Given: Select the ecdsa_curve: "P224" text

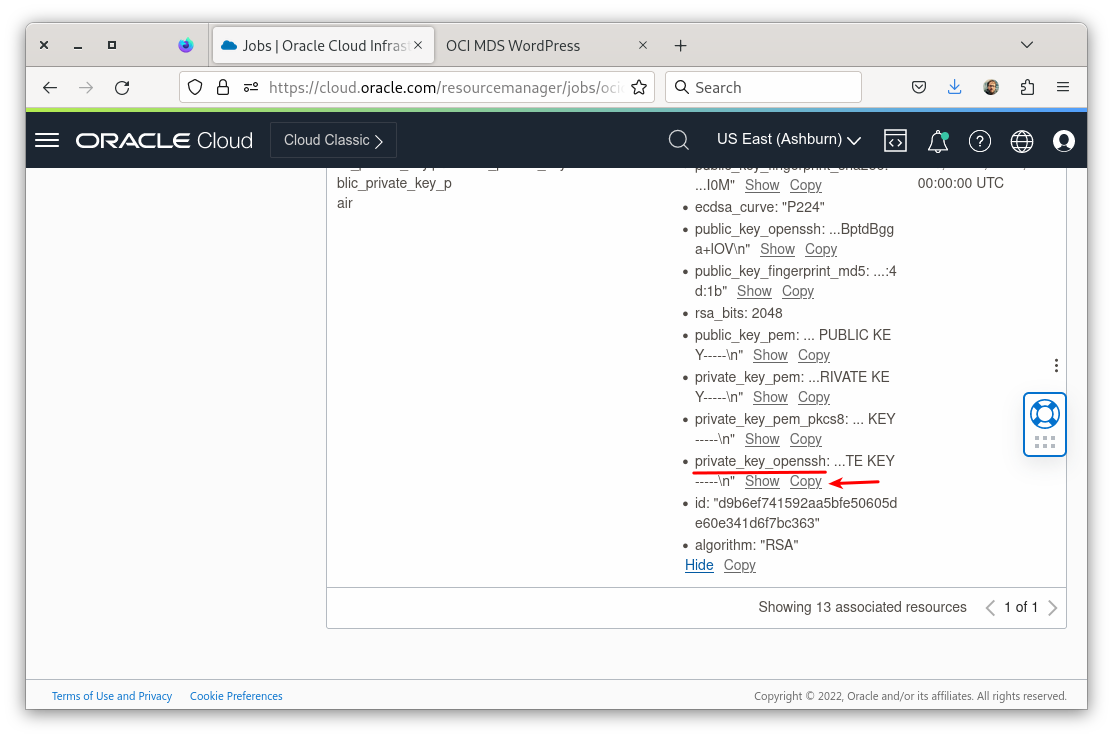Looking at the screenshot, I should click(x=759, y=207).
